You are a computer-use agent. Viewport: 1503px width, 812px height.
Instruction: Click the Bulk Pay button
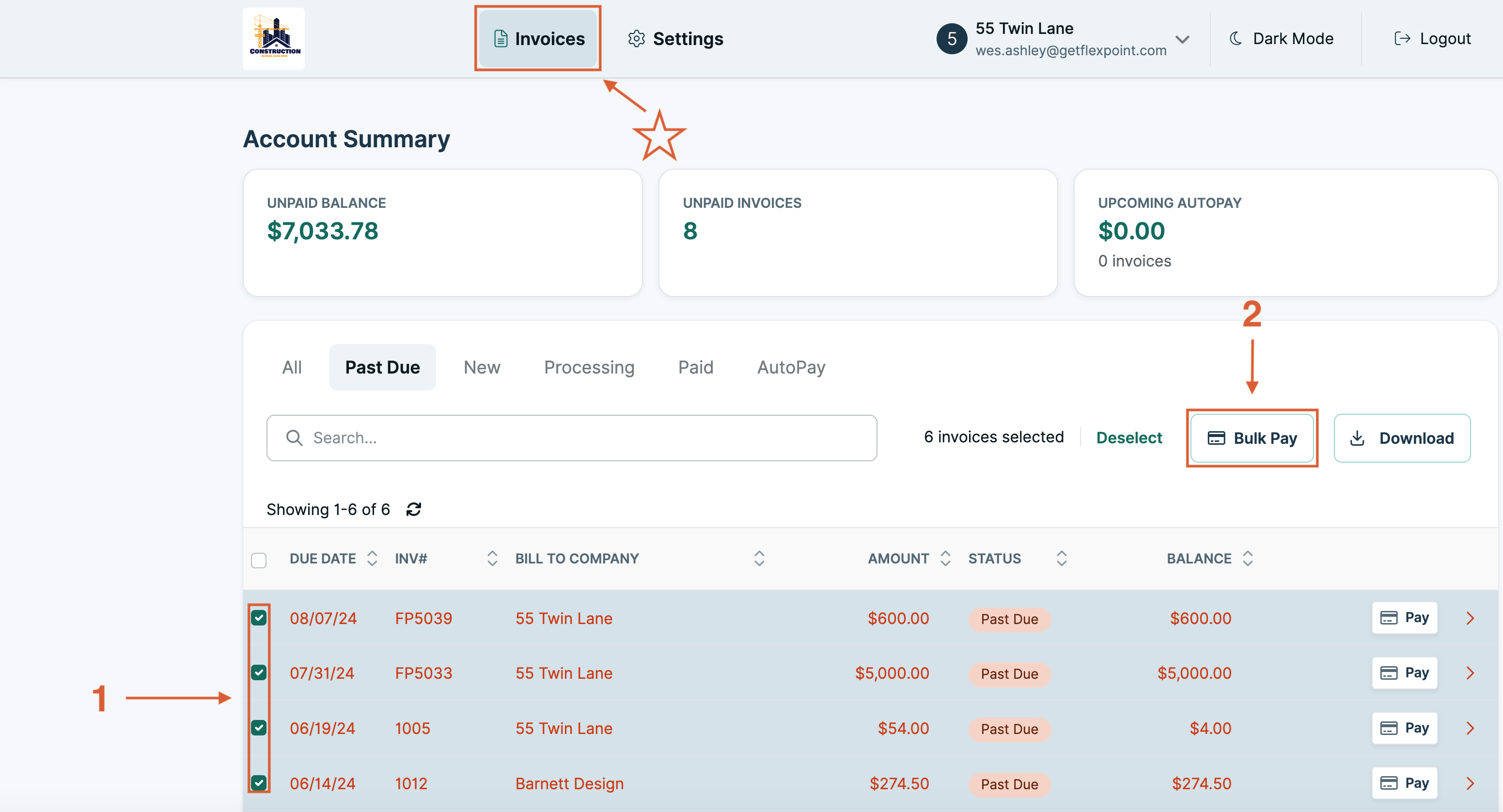[1252, 438]
